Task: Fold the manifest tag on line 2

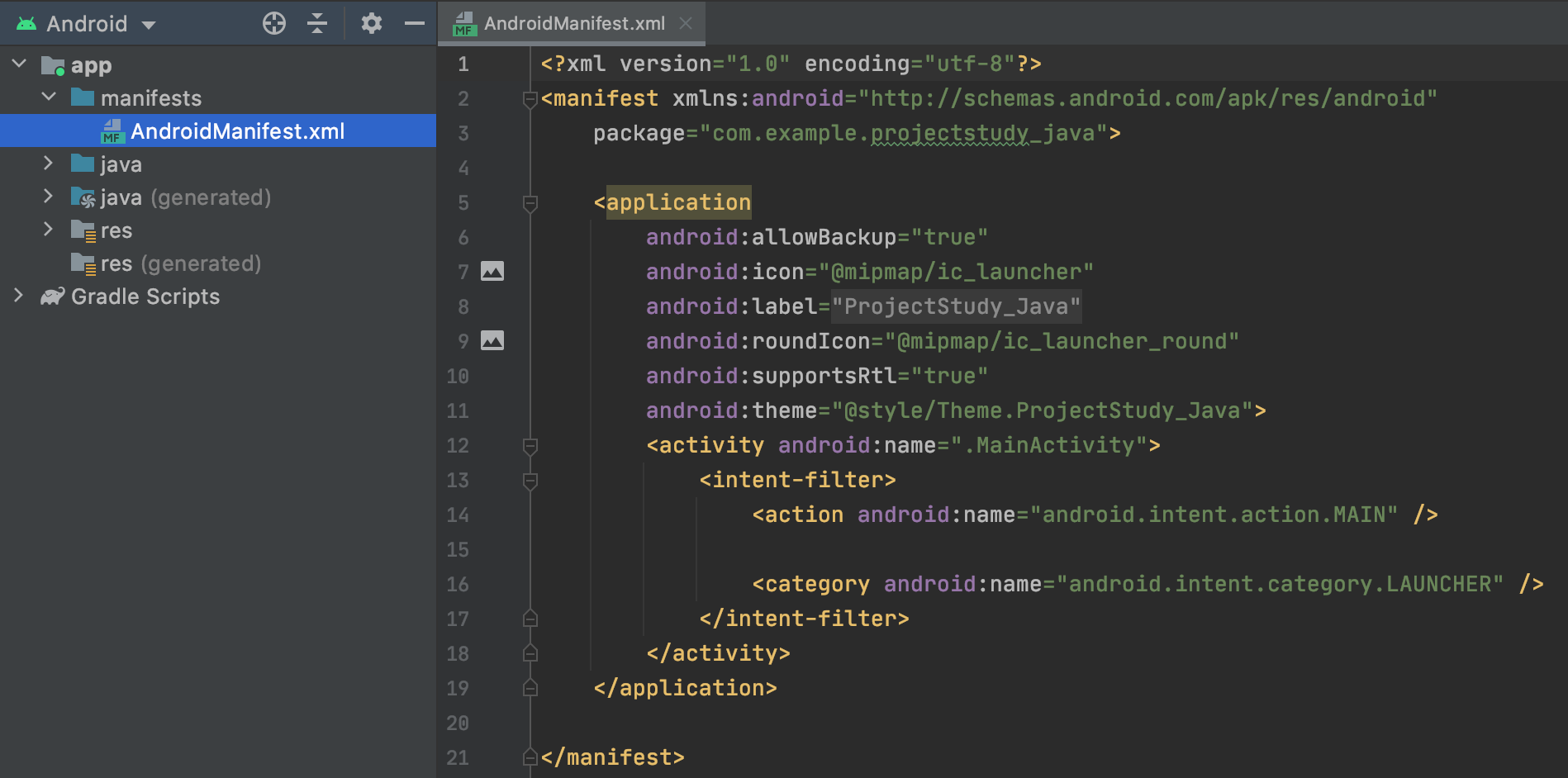Action: pyautogui.click(x=530, y=99)
